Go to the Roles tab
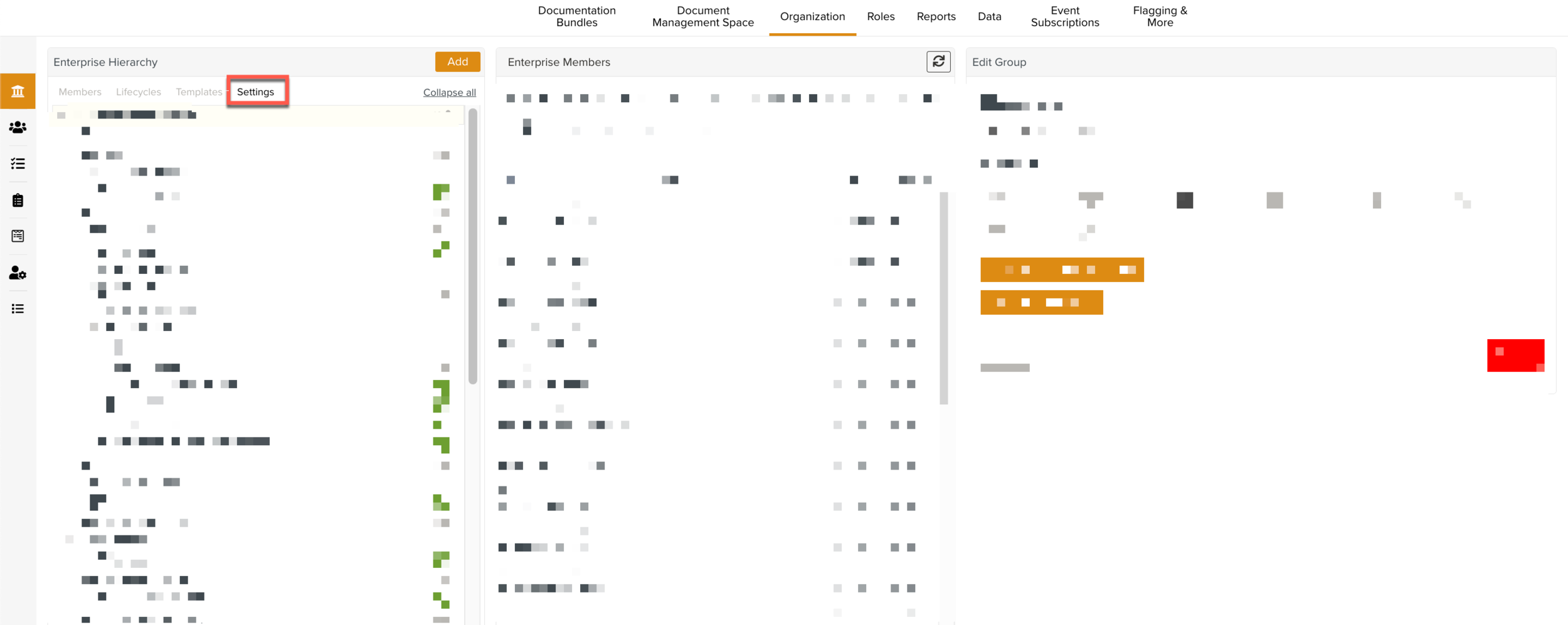This screenshot has height=625, width=1568. coord(881,17)
